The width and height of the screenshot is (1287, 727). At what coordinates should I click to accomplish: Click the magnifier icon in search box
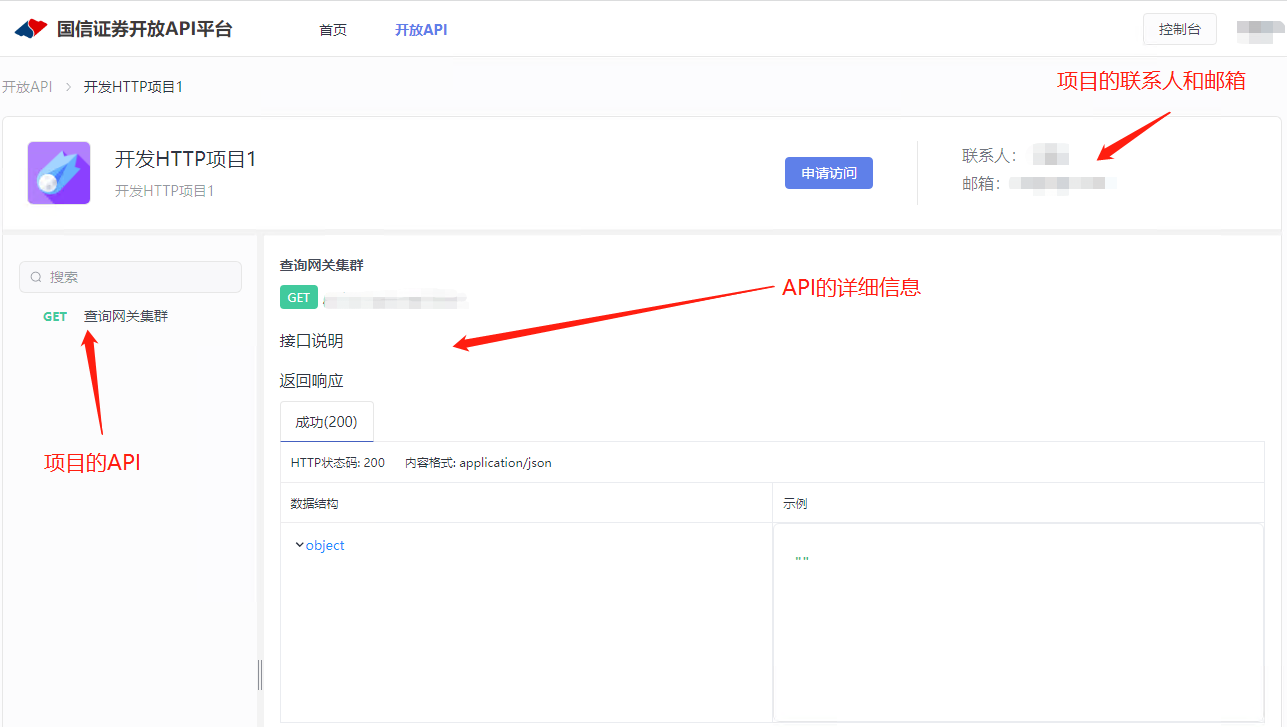pyautogui.click(x=37, y=277)
